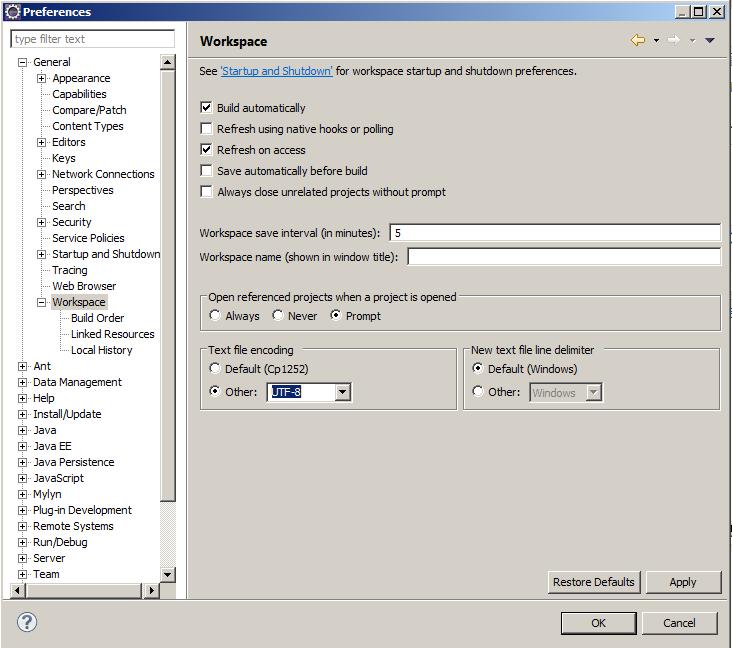
Task: Collapse the General tree node
Action: click(23, 62)
